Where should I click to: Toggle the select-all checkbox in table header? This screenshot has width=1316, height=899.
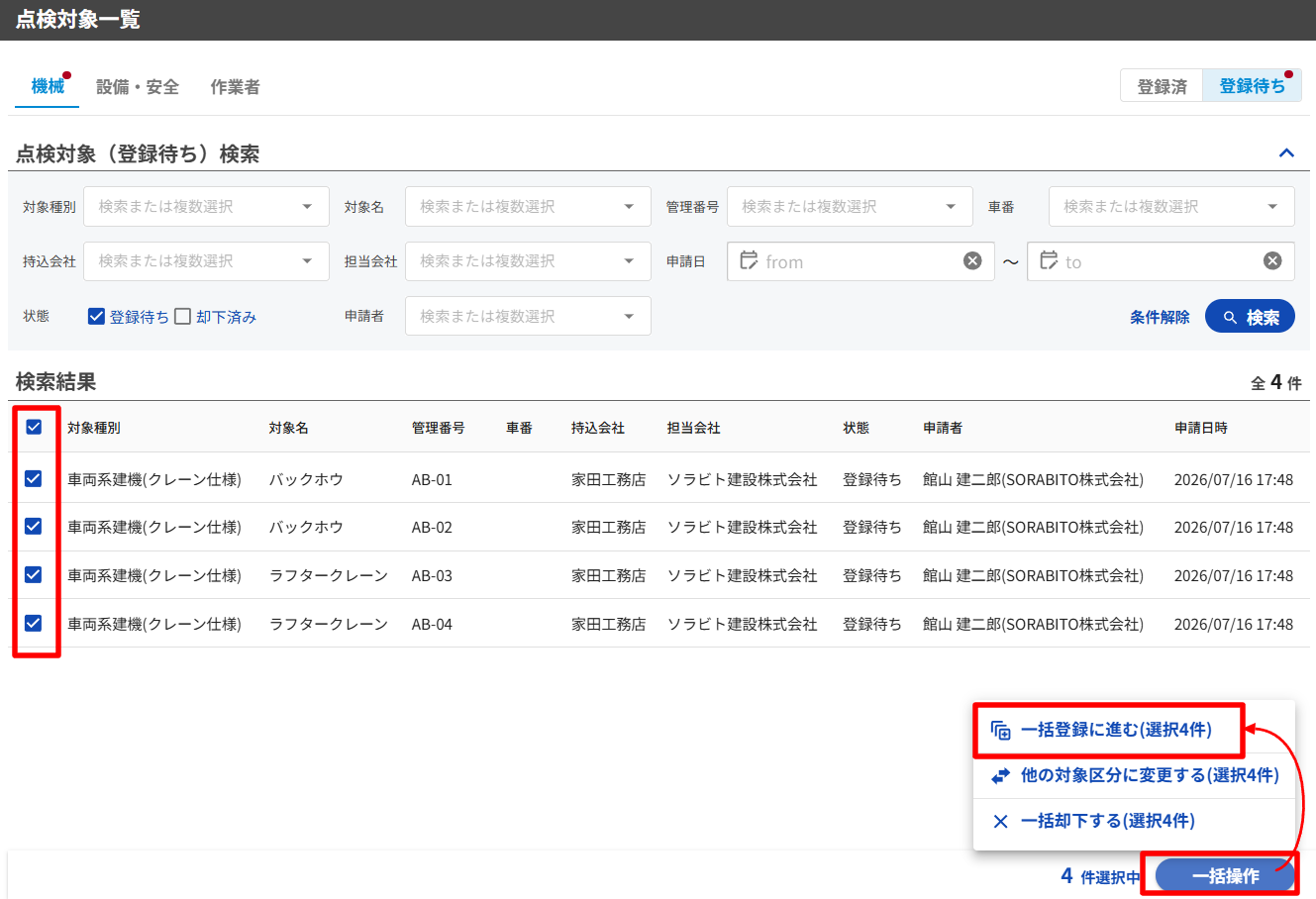point(34,427)
